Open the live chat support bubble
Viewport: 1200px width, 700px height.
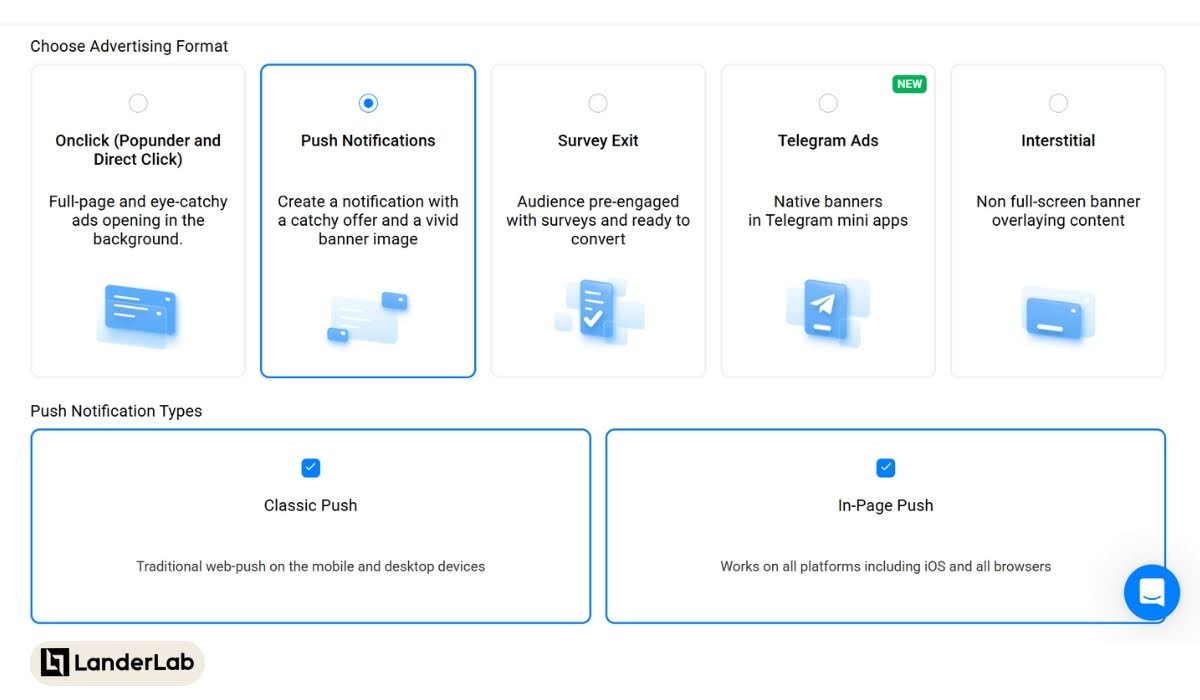(1152, 592)
